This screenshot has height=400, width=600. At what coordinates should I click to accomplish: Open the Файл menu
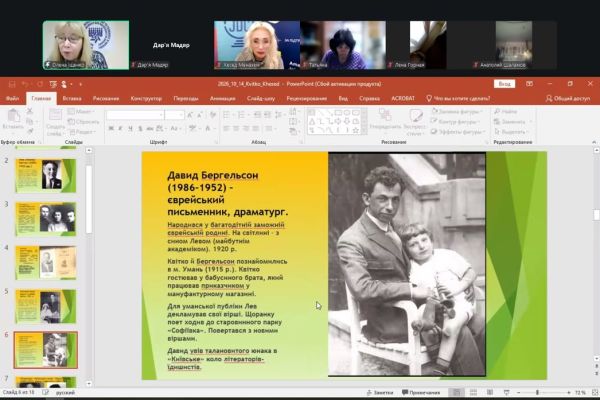12,98
